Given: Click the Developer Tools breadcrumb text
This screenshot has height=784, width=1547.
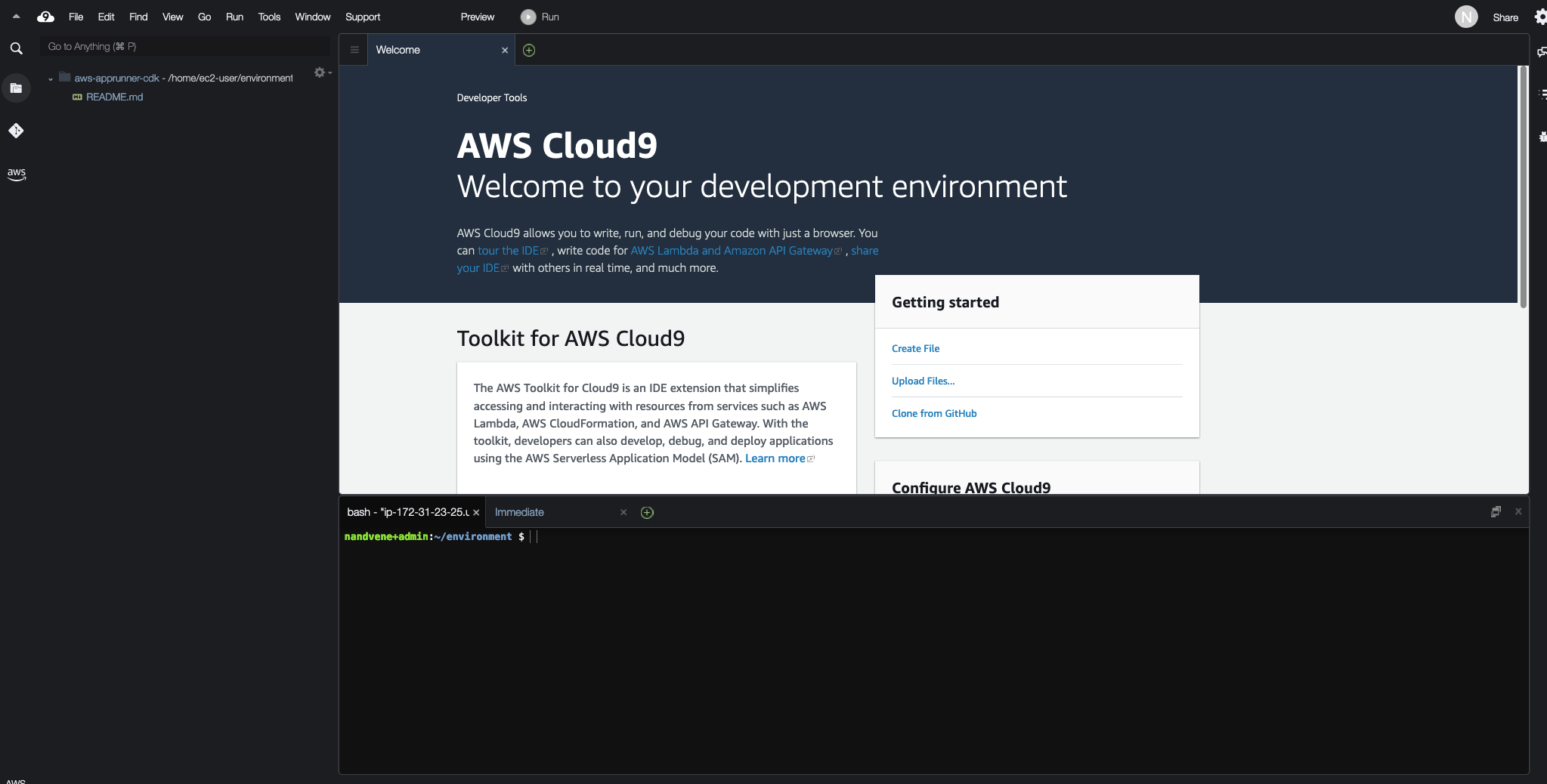Looking at the screenshot, I should click(492, 97).
